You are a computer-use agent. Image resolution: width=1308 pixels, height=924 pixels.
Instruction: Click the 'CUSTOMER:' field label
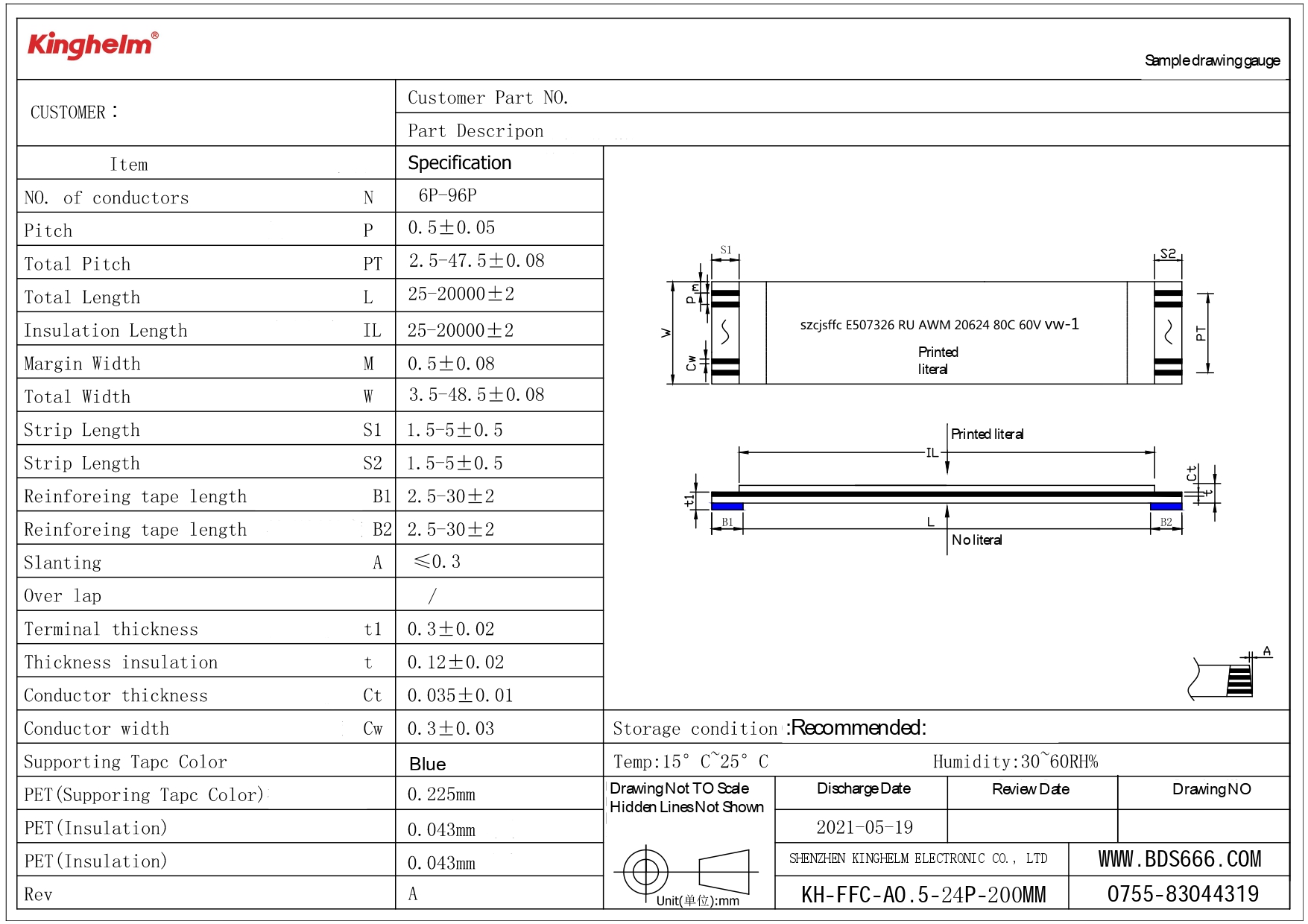[x=74, y=113]
